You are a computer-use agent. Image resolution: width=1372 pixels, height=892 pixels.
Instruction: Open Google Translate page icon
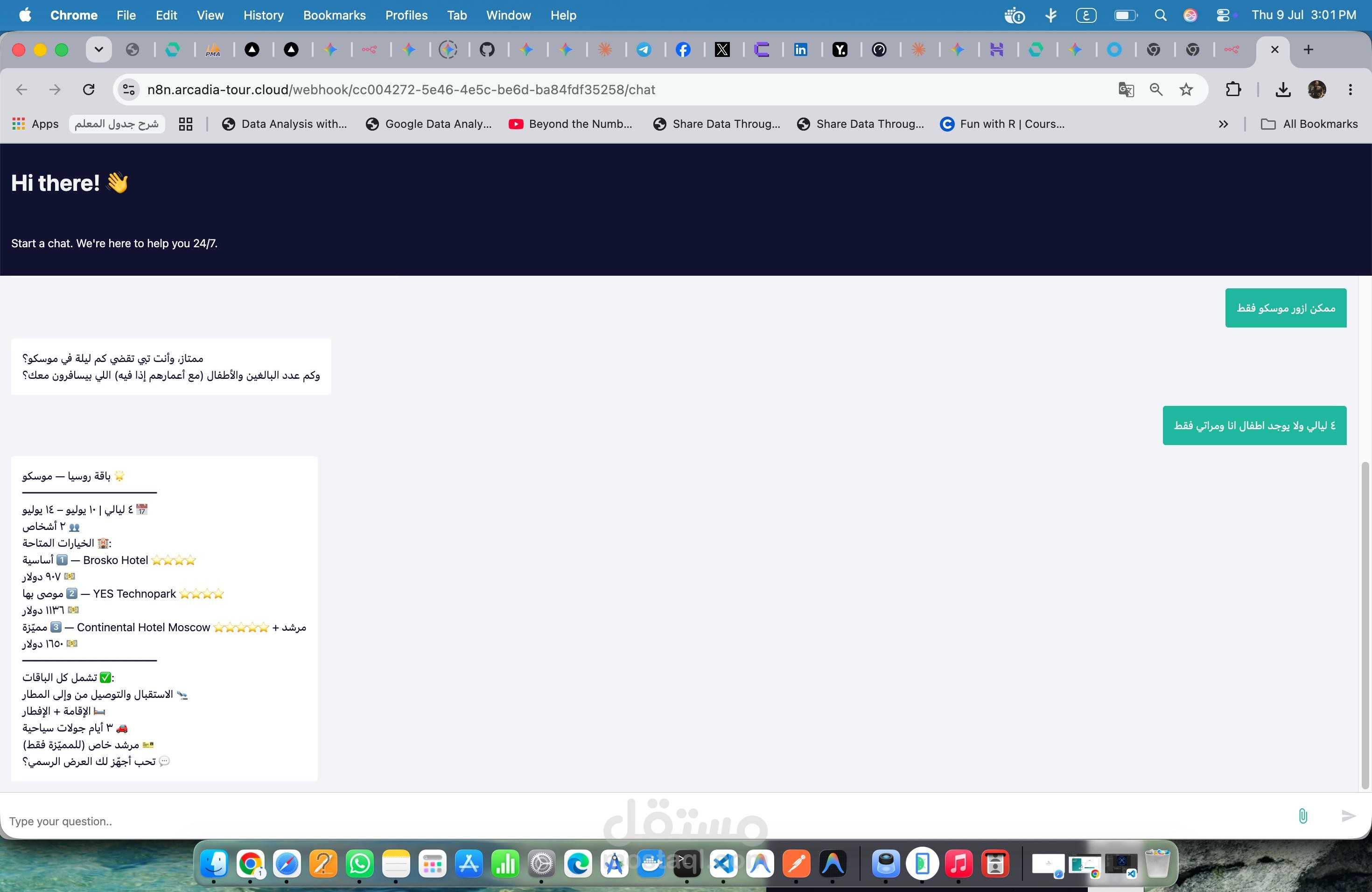(x=1126, y=90)
